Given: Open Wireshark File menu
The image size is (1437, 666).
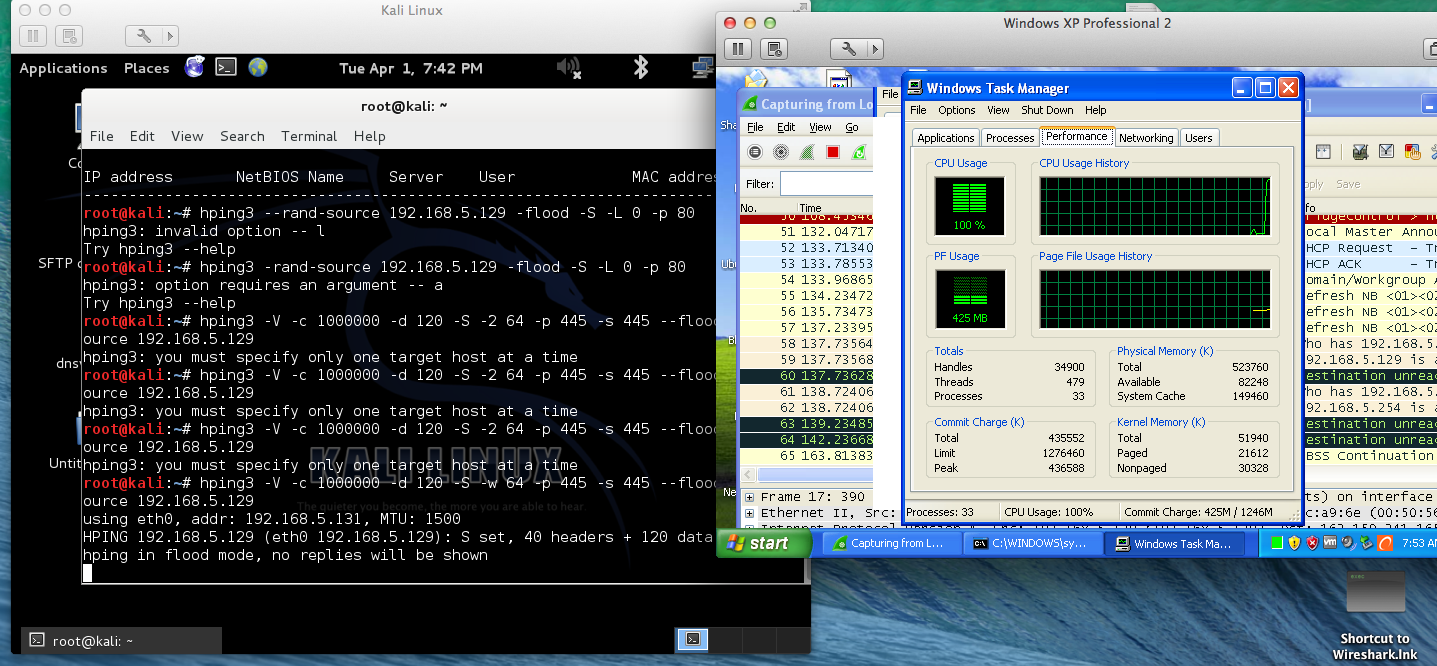Looking at the screenshot, I should [x=755, y=127].
